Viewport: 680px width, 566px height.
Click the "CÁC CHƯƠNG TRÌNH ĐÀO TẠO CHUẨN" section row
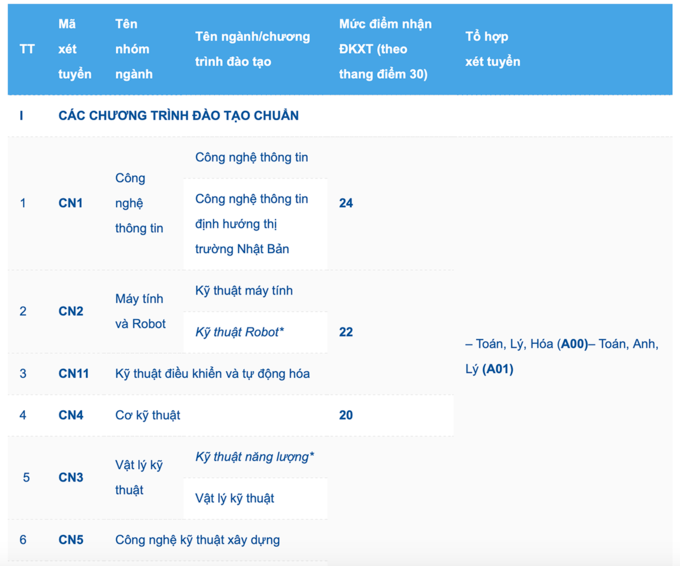(179, 116)
